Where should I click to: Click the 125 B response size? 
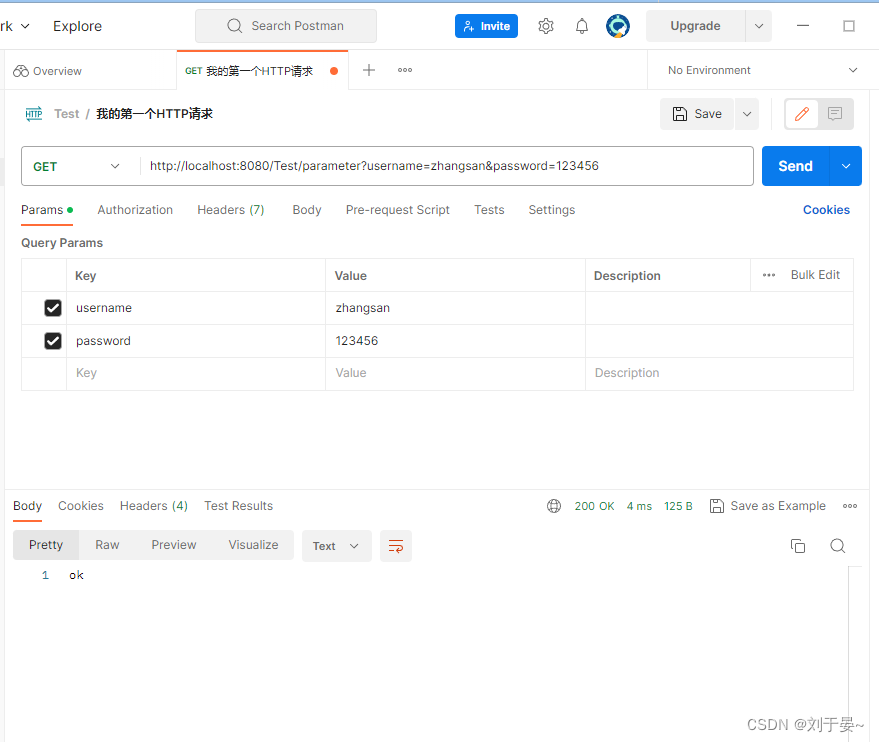(678, 506)
